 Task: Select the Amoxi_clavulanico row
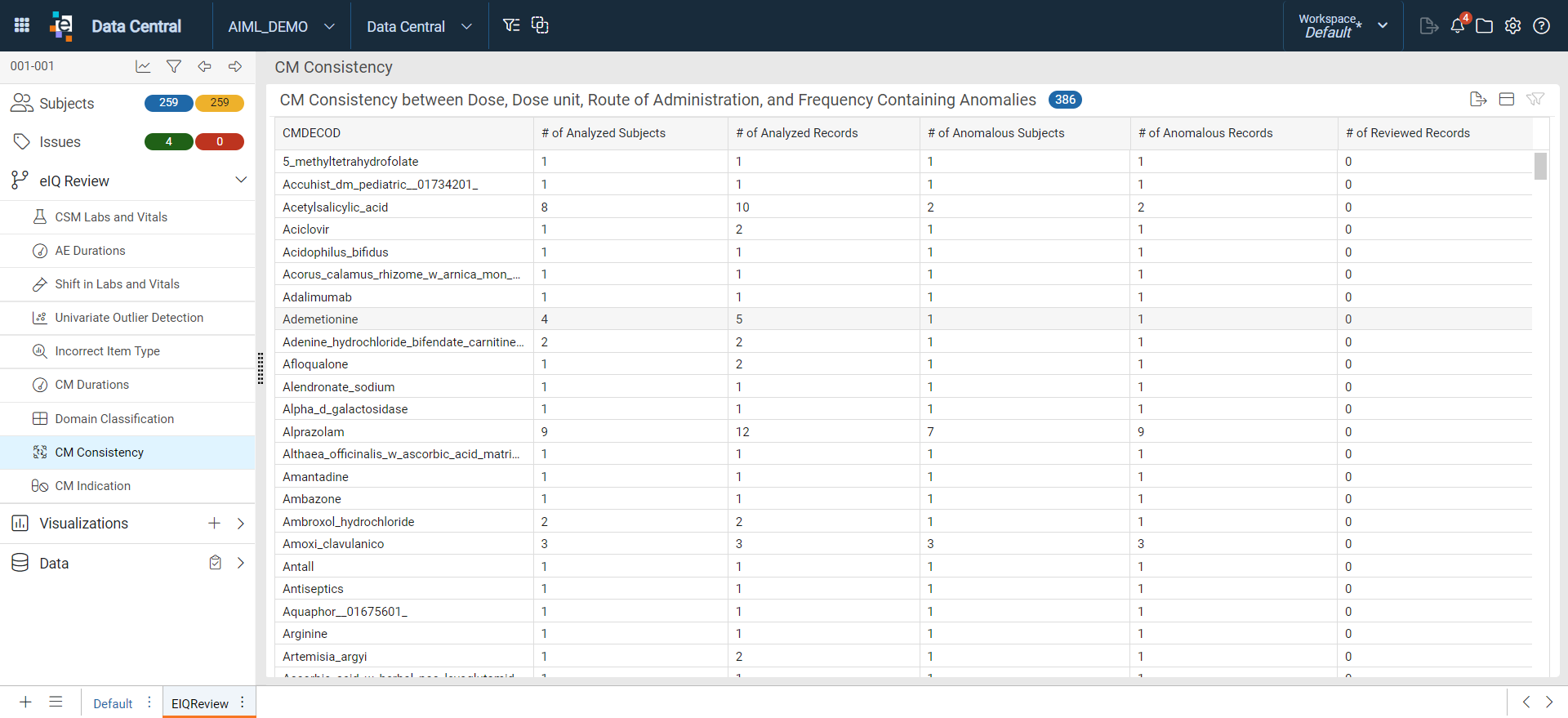903,544
